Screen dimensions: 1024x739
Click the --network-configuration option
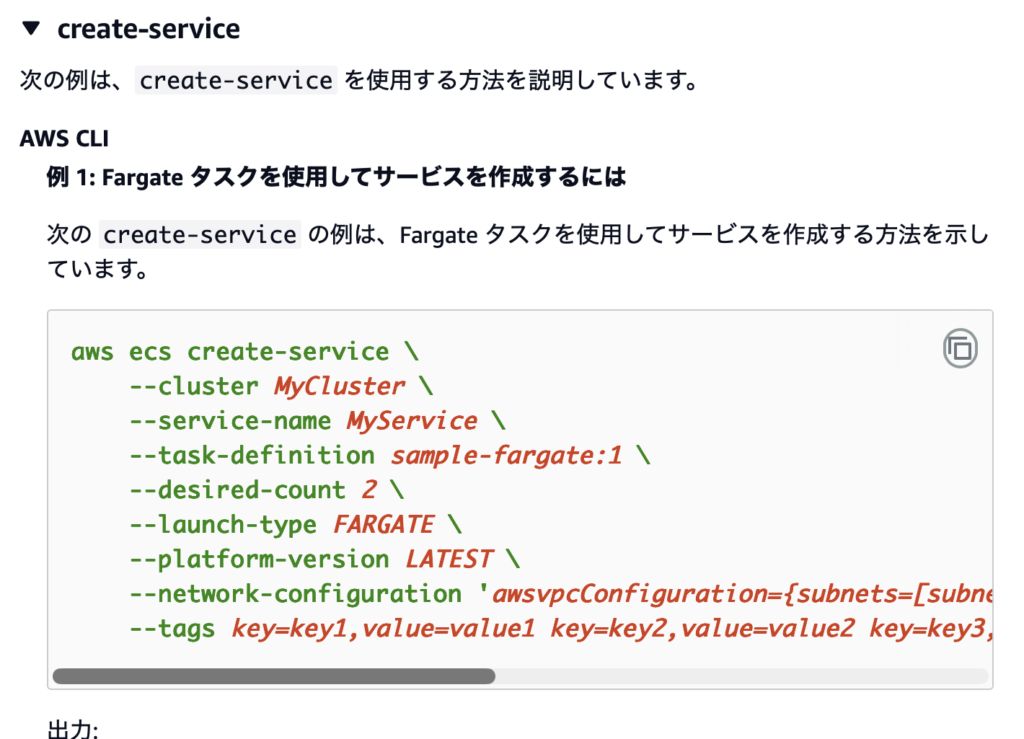point(296,594)
